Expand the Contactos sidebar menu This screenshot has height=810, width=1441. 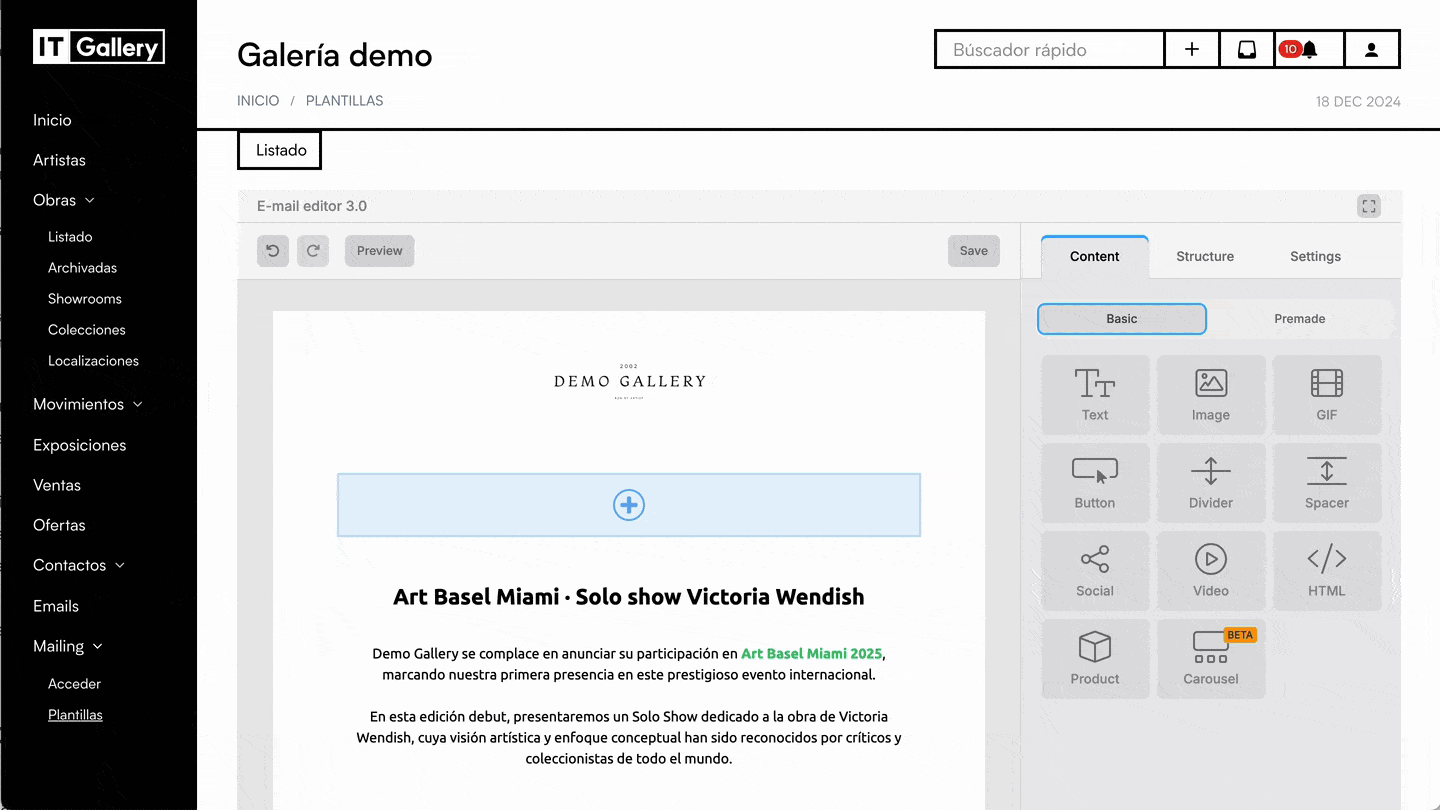pos(79,565)
